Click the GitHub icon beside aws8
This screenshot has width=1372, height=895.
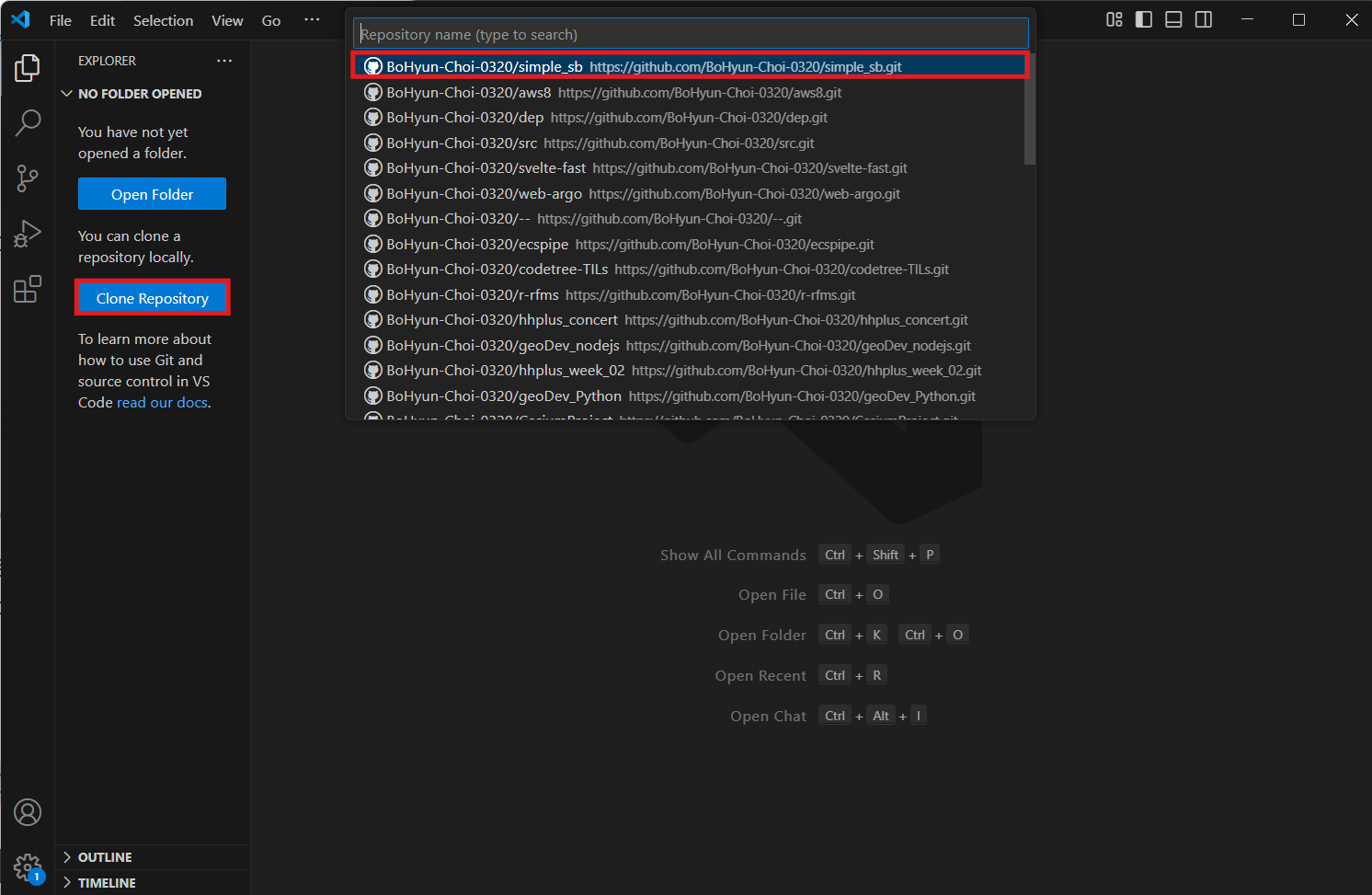point(372,92)
